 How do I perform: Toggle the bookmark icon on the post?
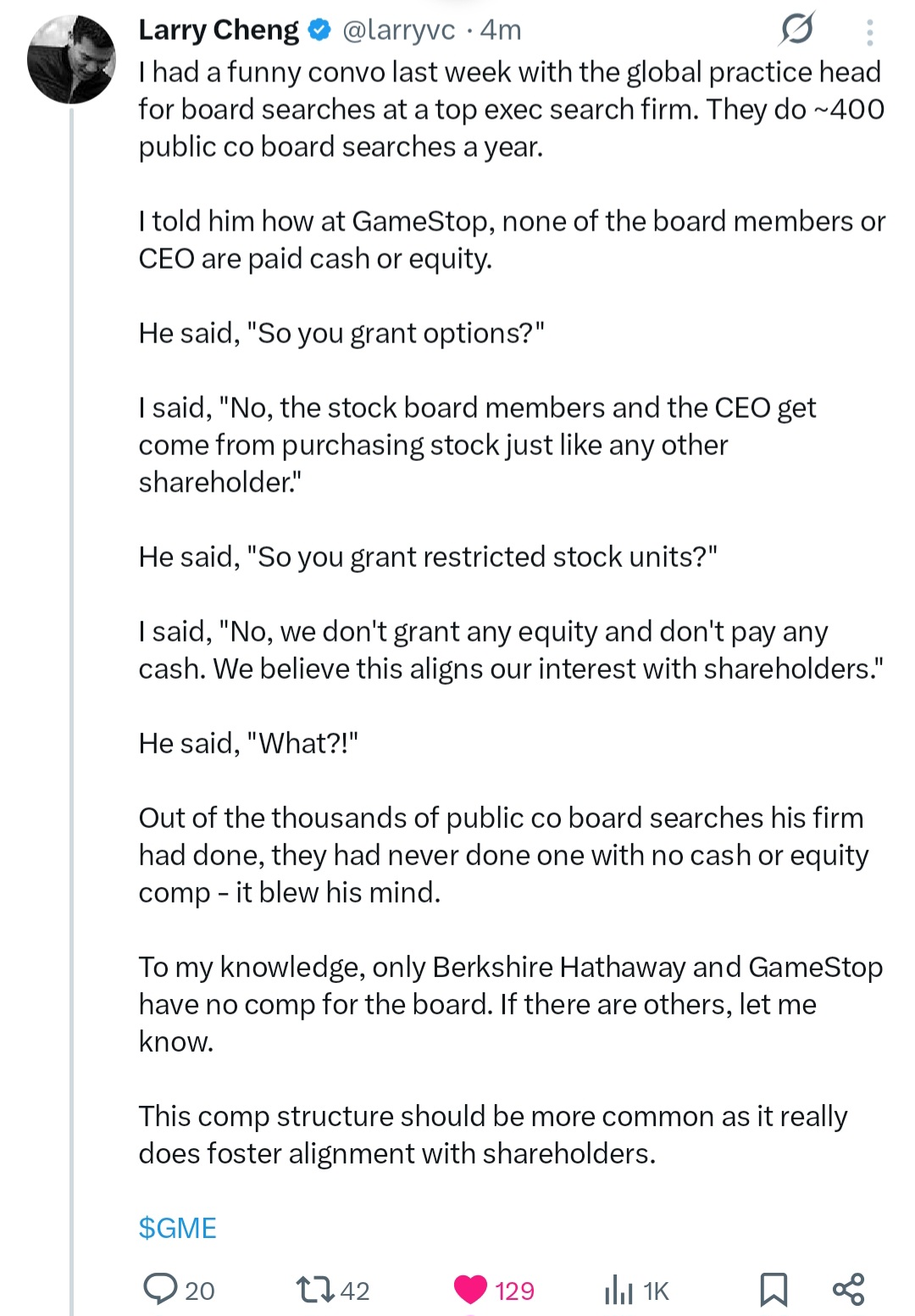point(773,1289)
